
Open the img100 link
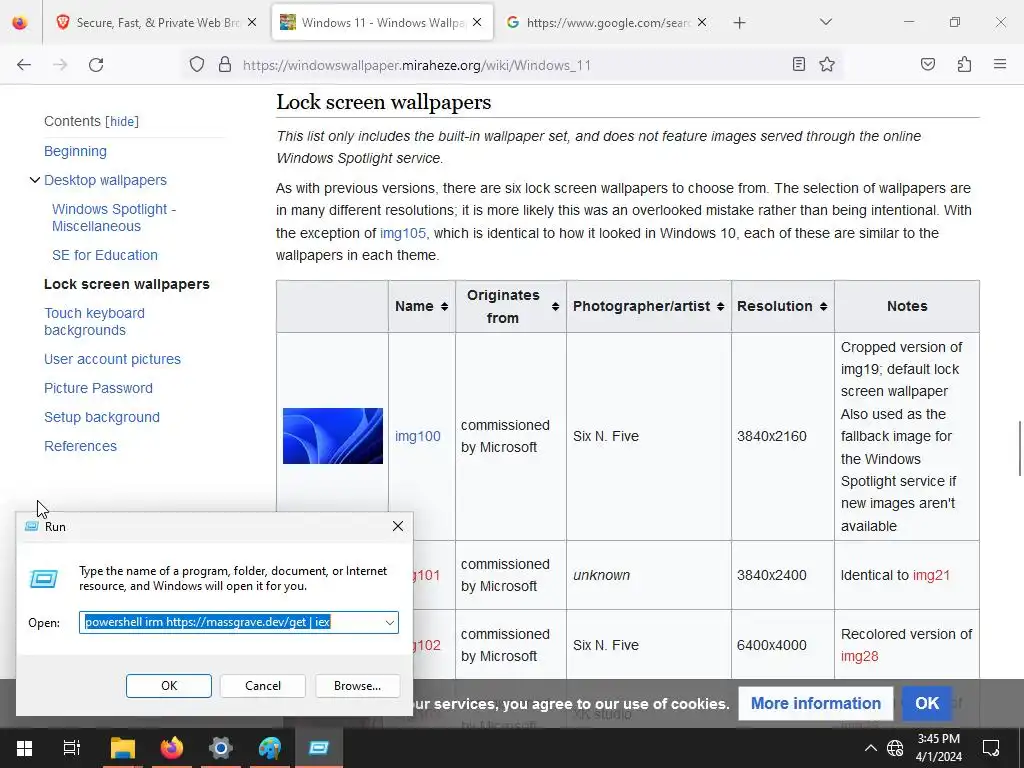pyautogui.click(x=417, y=436)
